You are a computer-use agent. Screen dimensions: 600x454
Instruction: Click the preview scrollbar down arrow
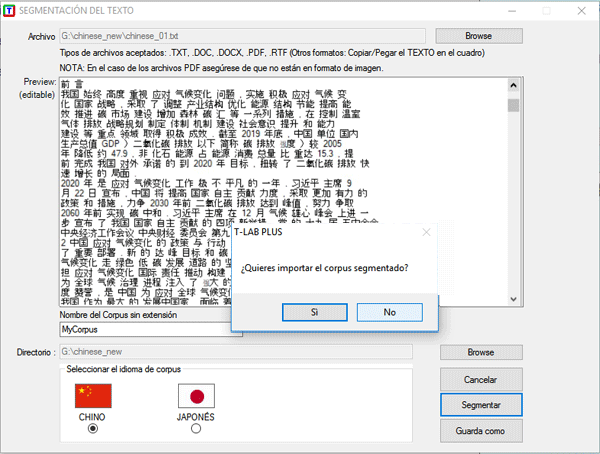pos(514,300)
